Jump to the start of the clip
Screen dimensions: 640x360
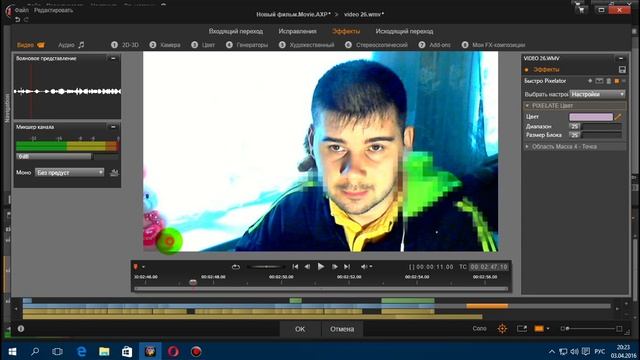(295, 267)
